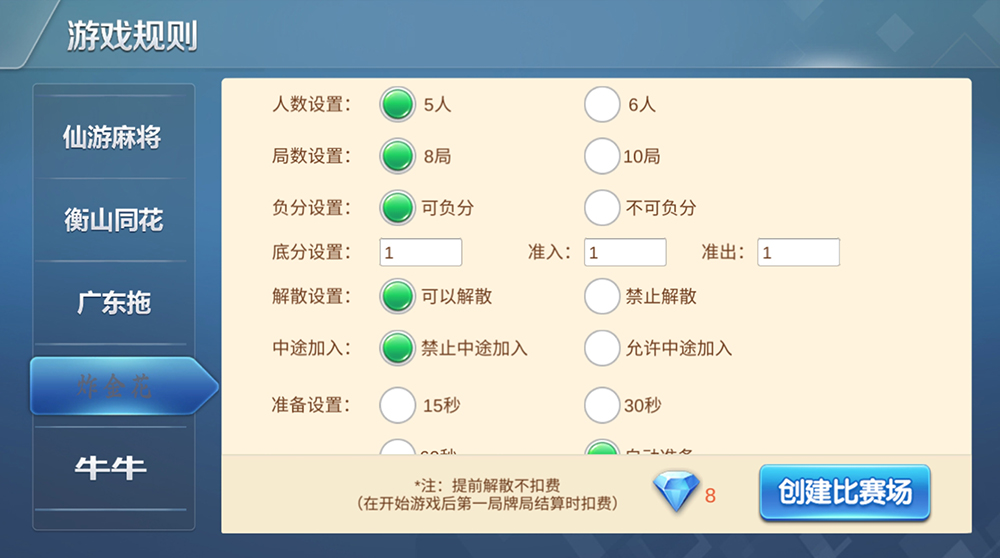This screenshot has width=1000, height=558.
Task: Switch to the 仙游麻将 game tab
Action: pyautogui.click(x=113, y=138)
